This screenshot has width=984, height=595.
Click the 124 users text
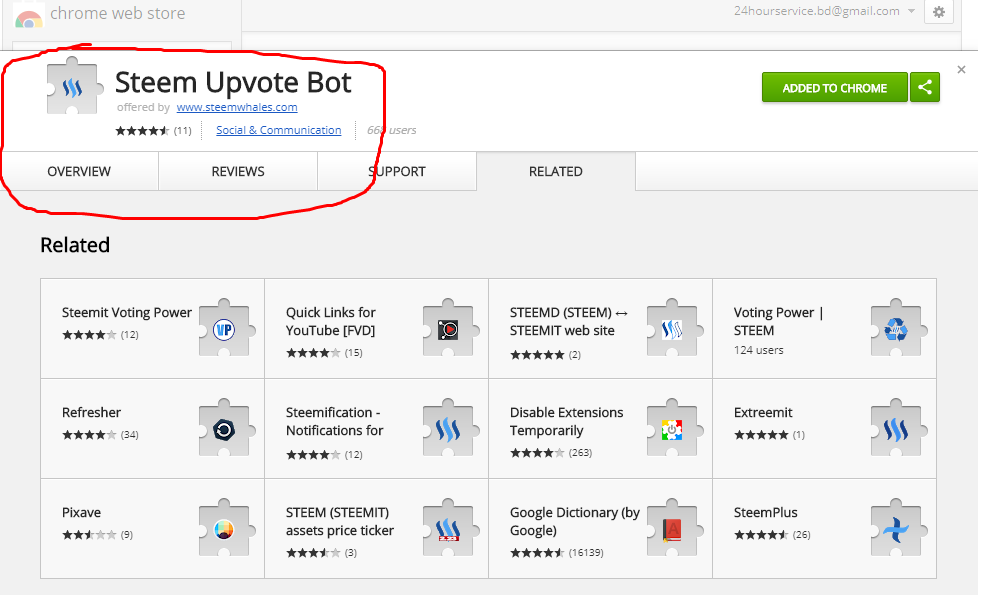pyautogui.click(x=759, y=350)
